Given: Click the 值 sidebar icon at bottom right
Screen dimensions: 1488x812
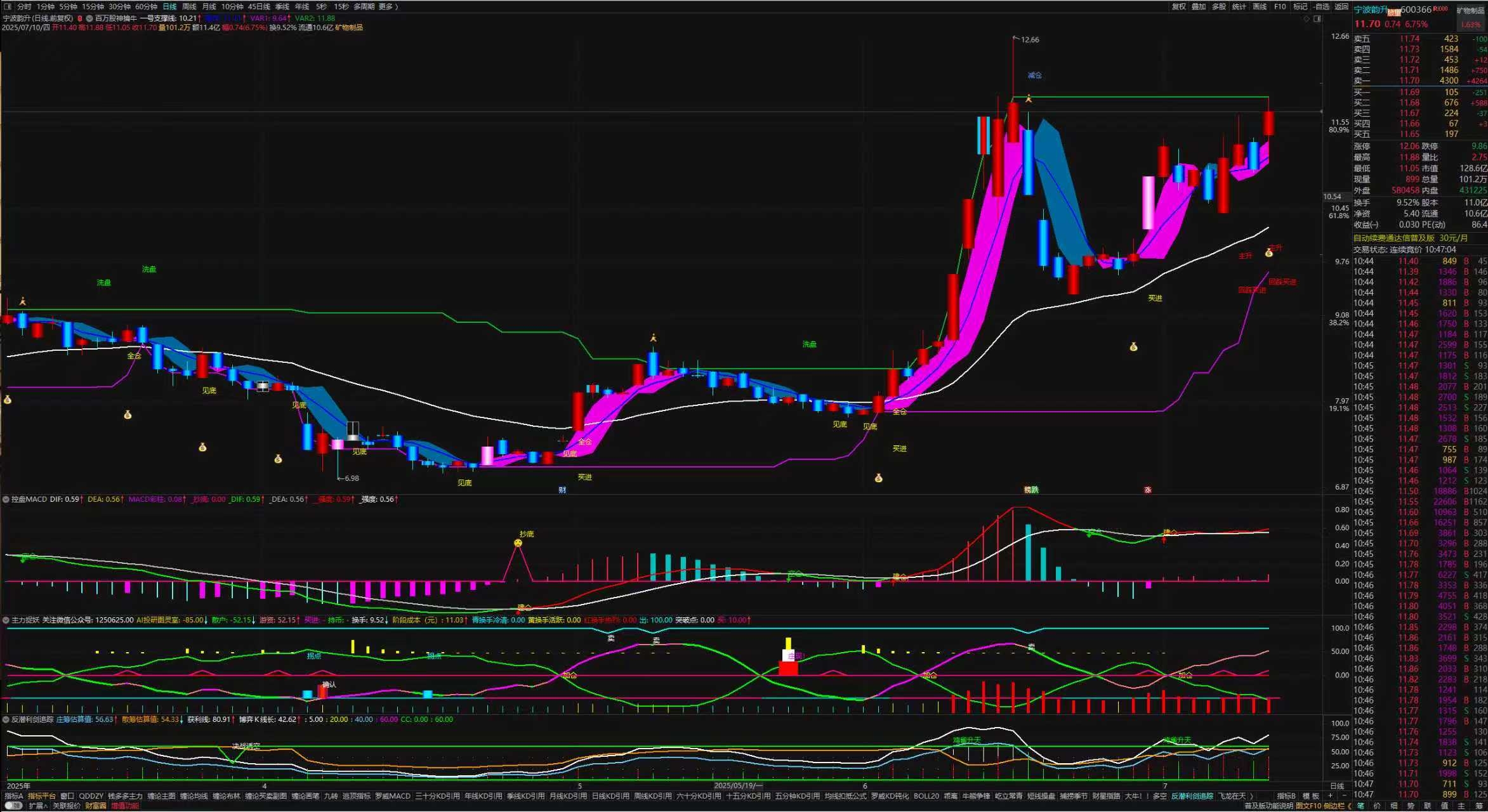Looking at the screenshot, I should [1445, 806].
